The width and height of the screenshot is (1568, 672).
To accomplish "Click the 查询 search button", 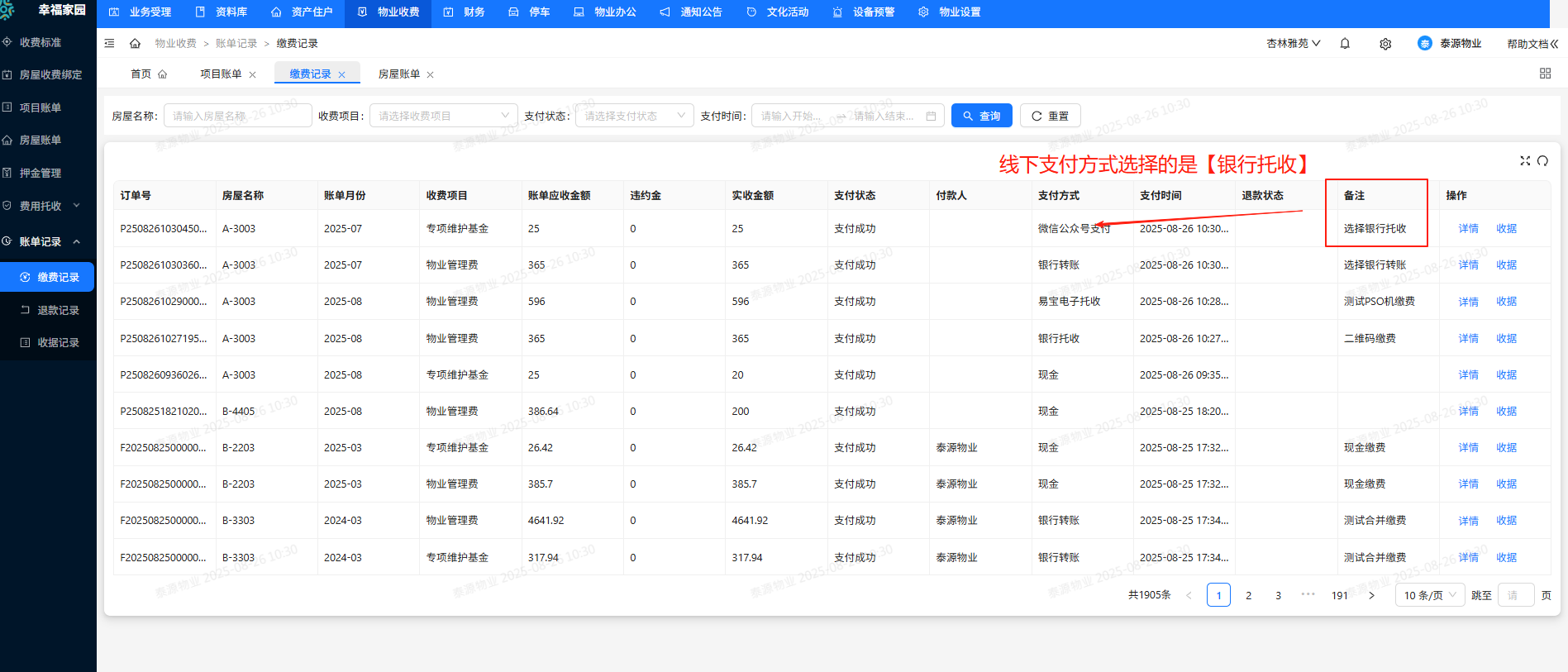I will pos(982,116).
